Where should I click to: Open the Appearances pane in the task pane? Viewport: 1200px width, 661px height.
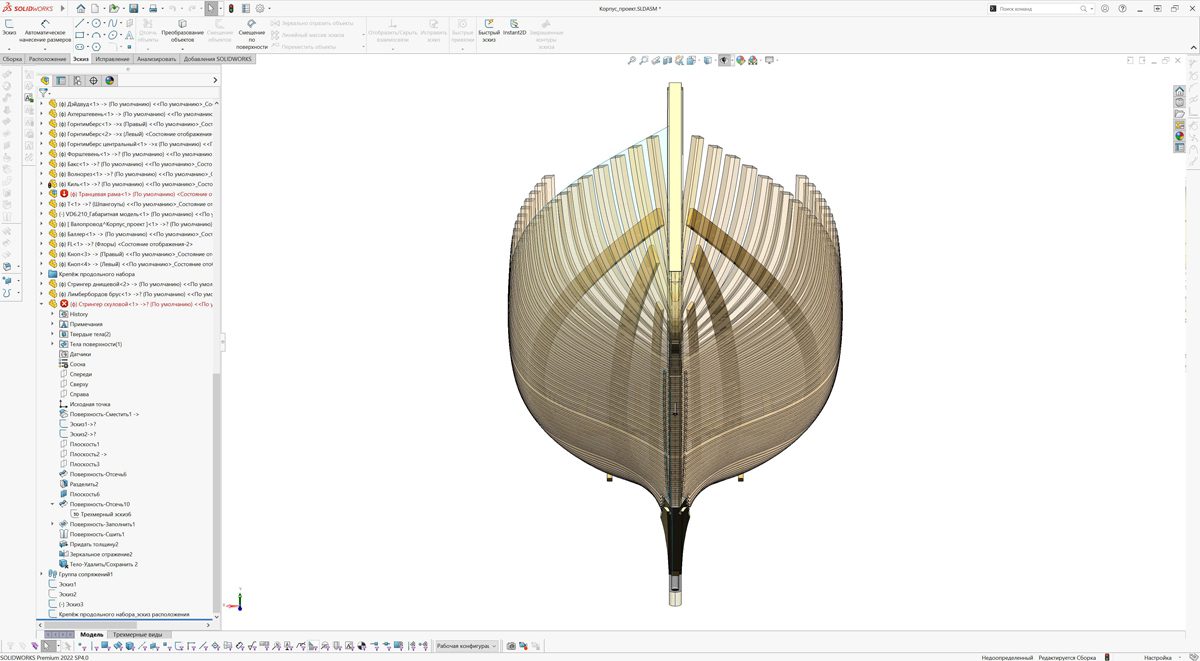[1179, 135]
